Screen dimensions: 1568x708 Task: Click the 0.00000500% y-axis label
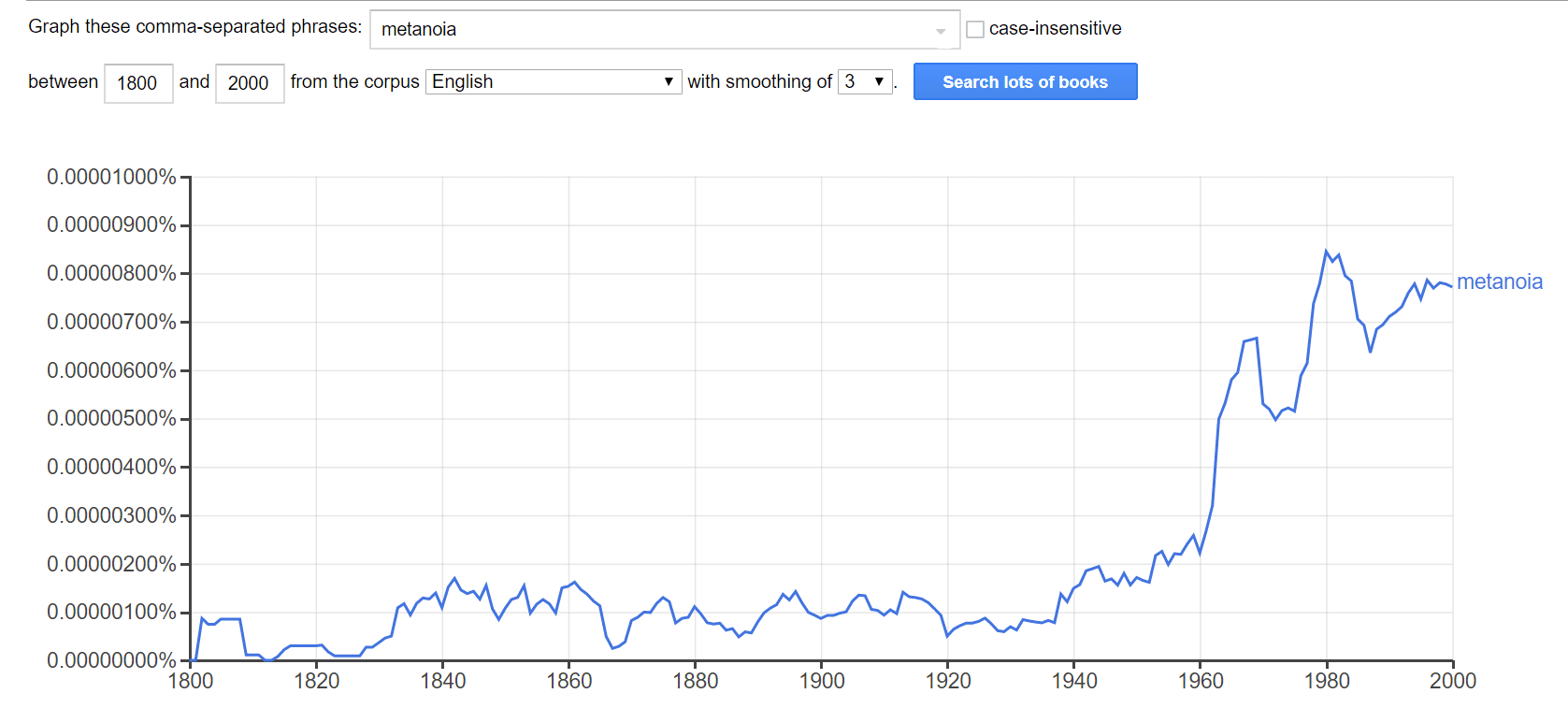click(x=111, y=418)
